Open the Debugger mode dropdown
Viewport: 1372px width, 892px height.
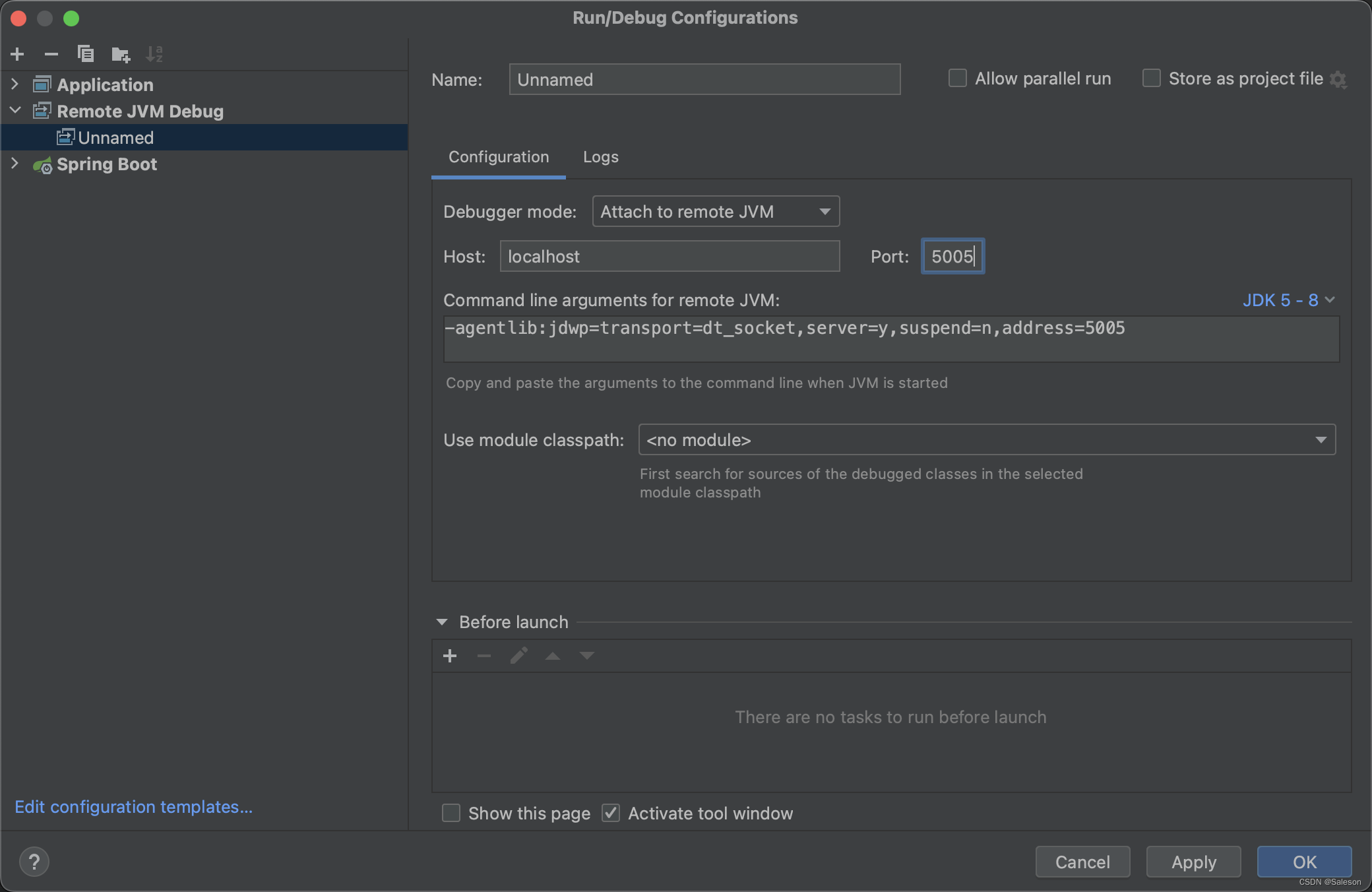(716, 212)
